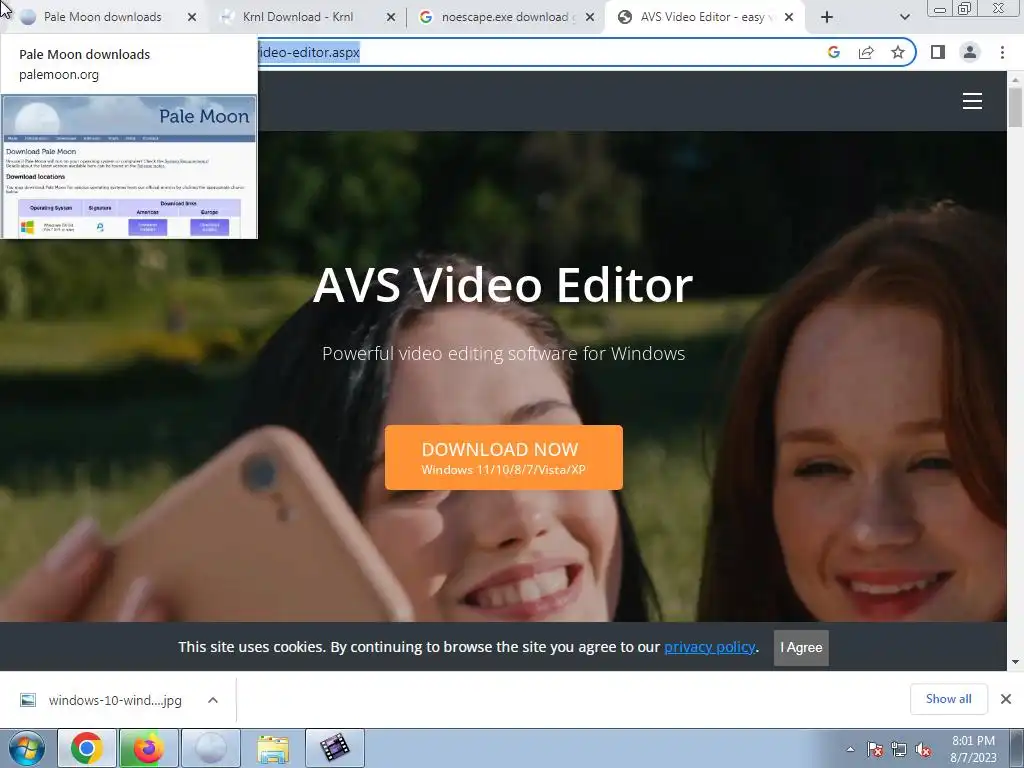Open the site's hamburger menu

click(x=972, y=101)
